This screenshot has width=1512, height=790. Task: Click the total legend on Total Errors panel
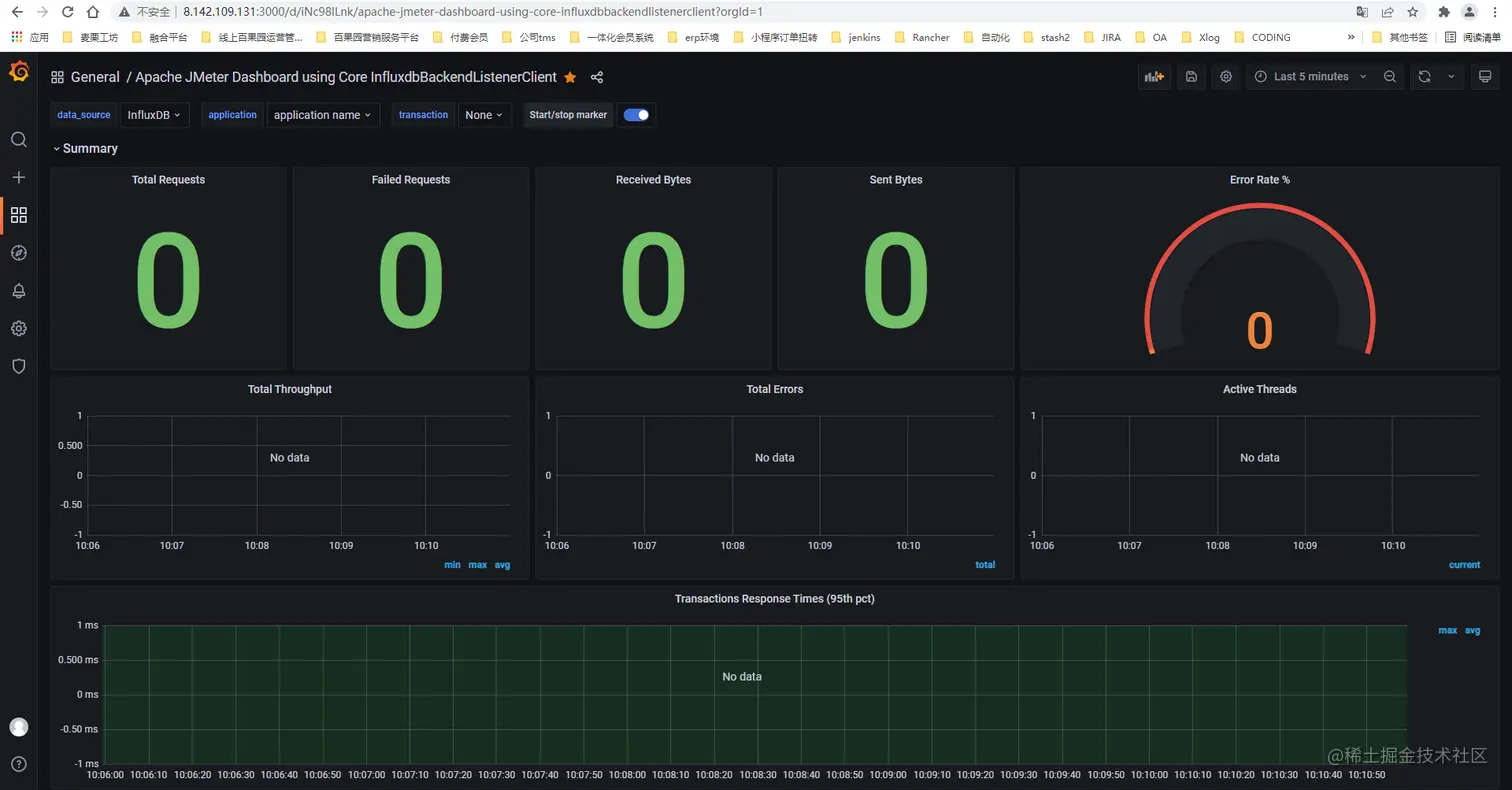[x=985, y=564]
